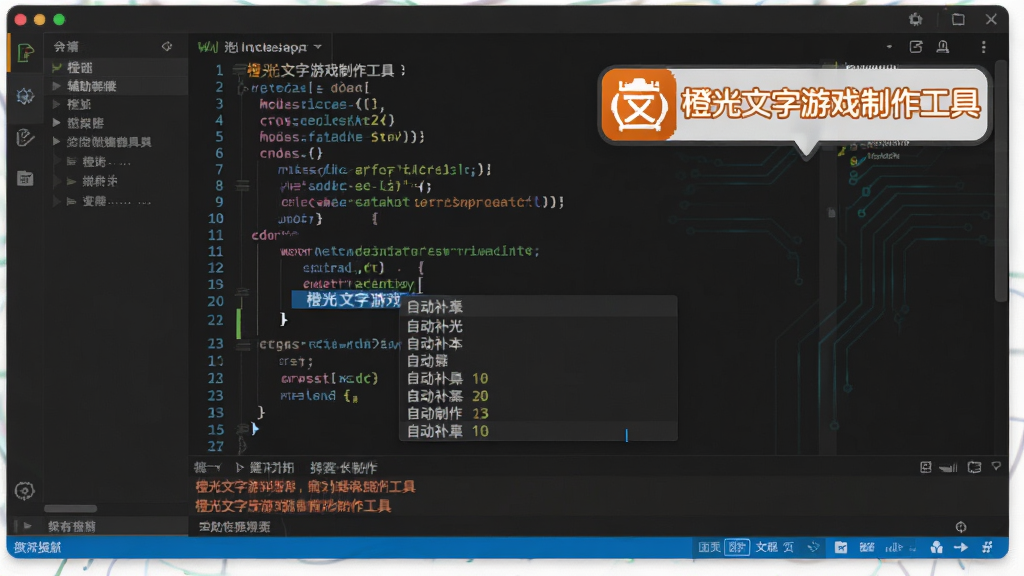The image size is (1024, 576).
Task: Open the green file explorer activity icon
Action: (x=25, y=53)
